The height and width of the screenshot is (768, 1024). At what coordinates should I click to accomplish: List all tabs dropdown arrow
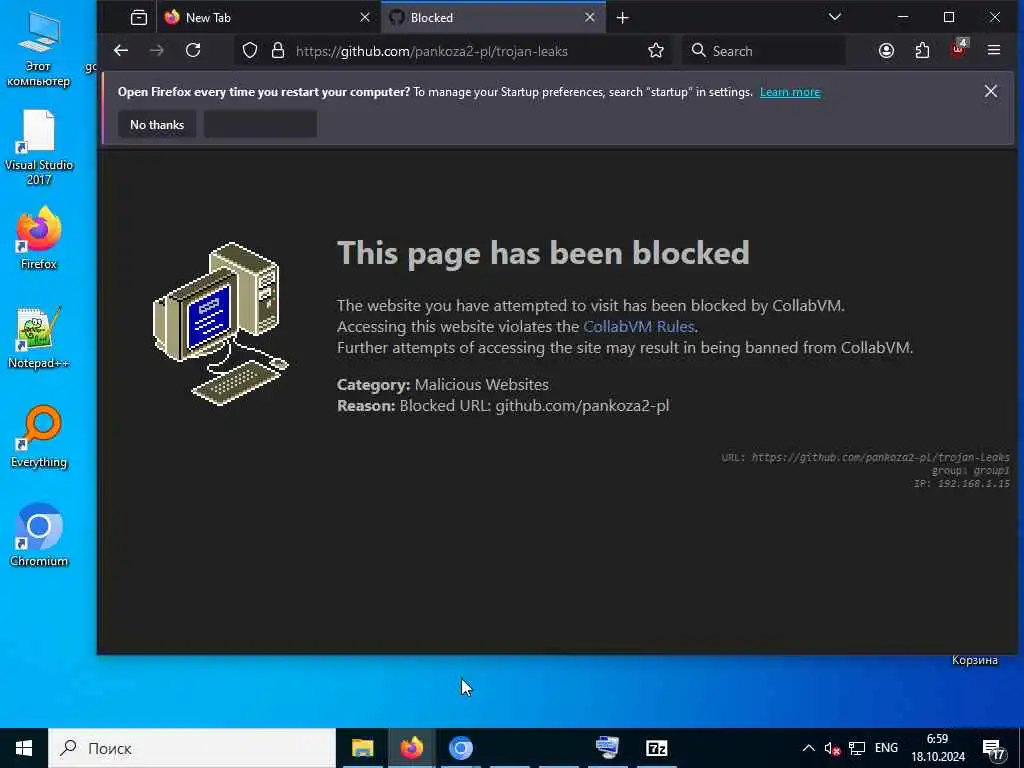tap(835, 17)
